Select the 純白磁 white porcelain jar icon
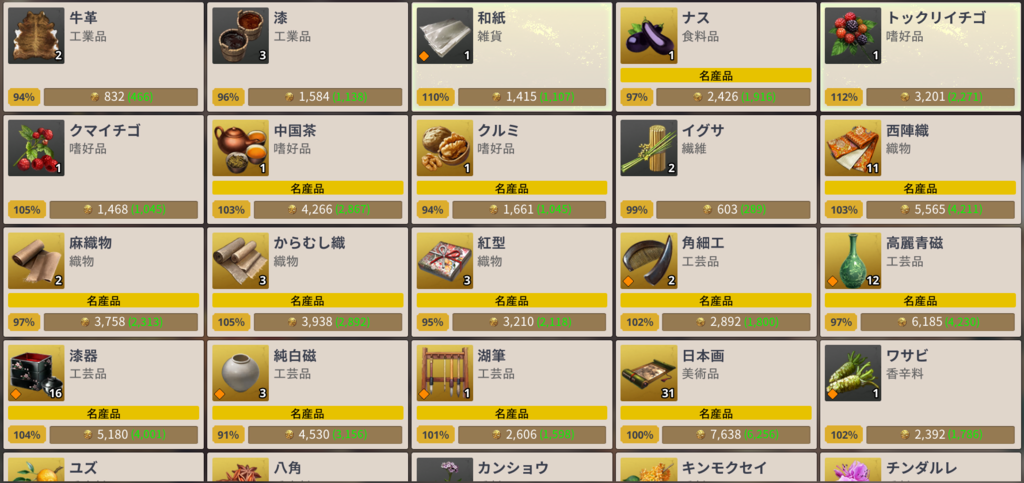1024x483 pixels. coord(240,373)
